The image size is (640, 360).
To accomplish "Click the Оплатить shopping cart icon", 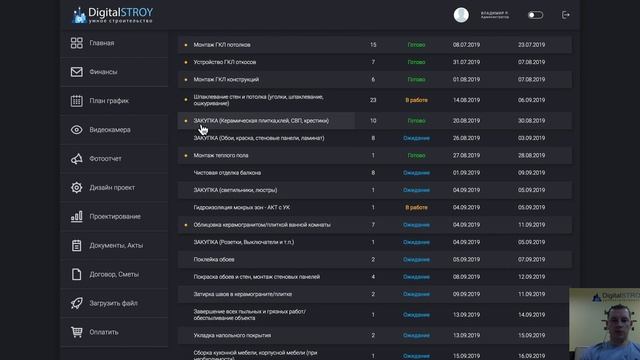I will 76,332.
